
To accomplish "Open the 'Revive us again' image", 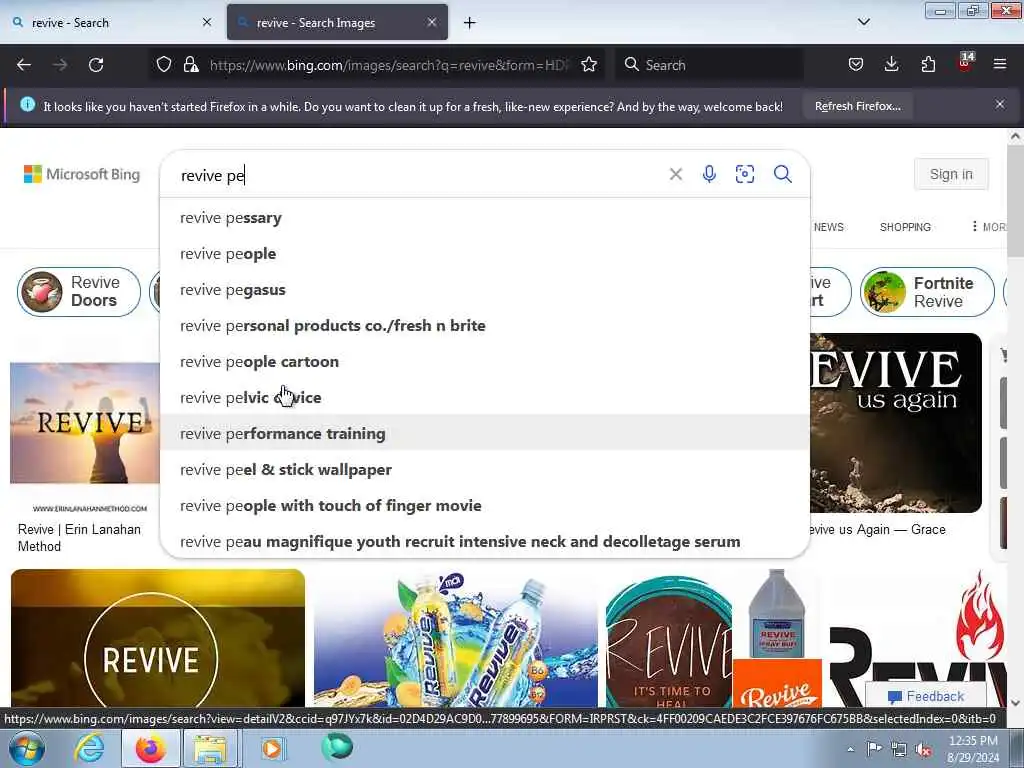I will (x=895, y=423).
